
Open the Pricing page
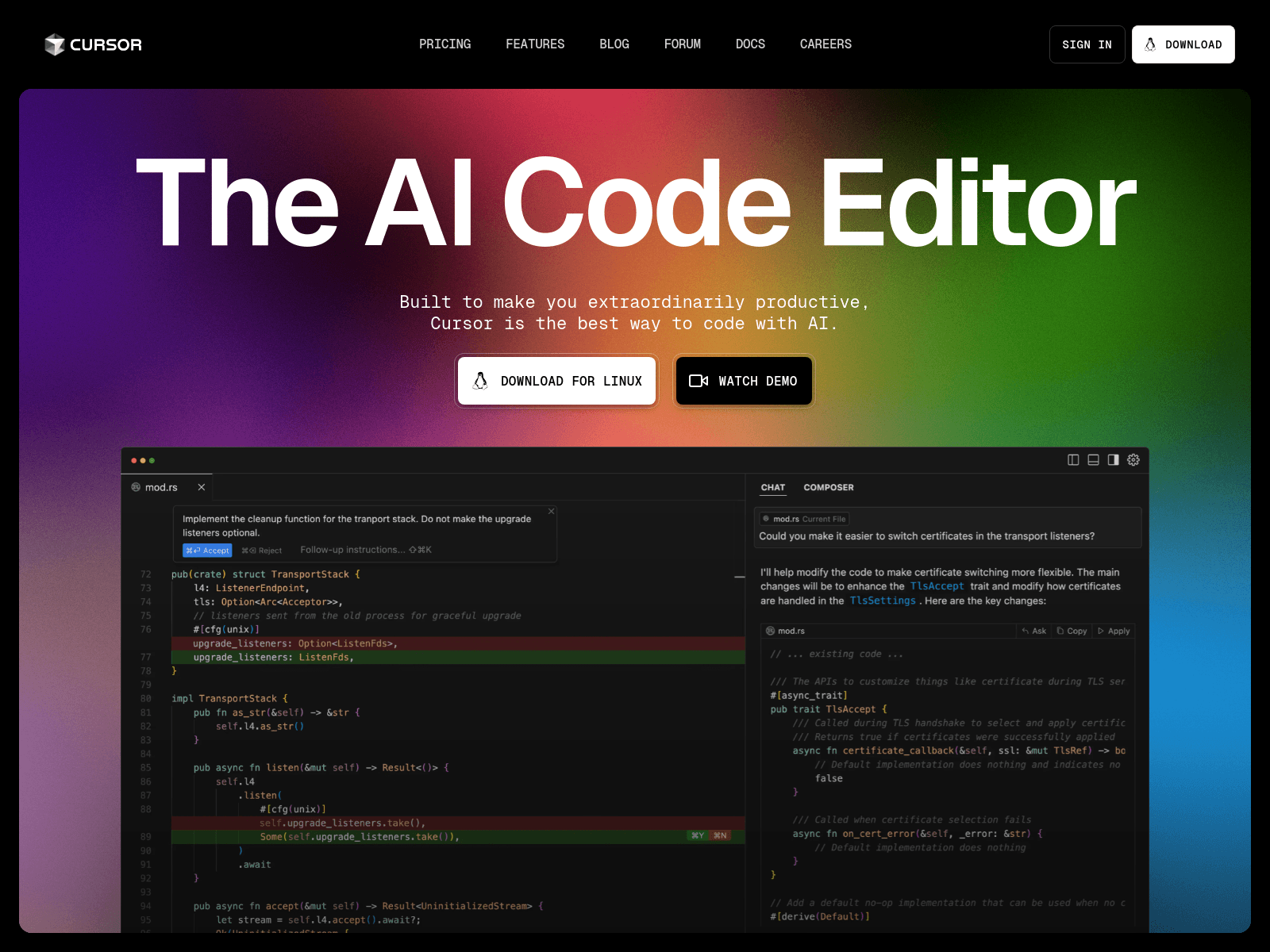pos(444,44)
